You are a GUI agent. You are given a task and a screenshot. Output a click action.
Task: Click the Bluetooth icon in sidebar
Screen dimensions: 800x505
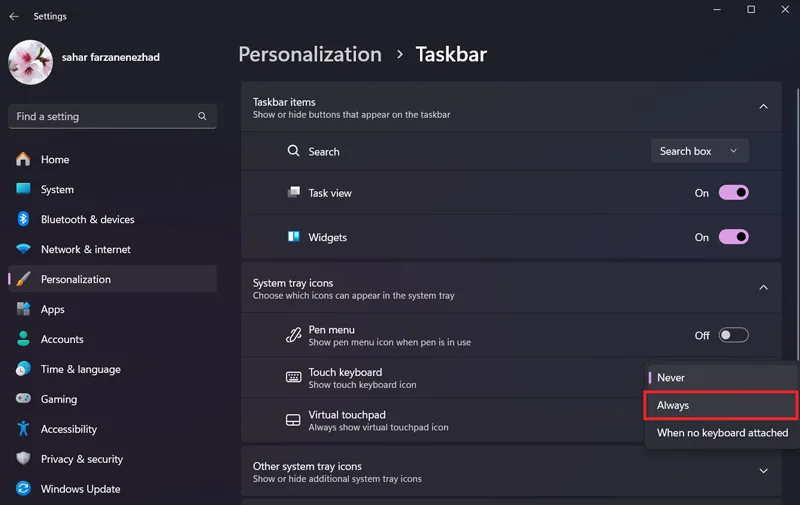23,219
